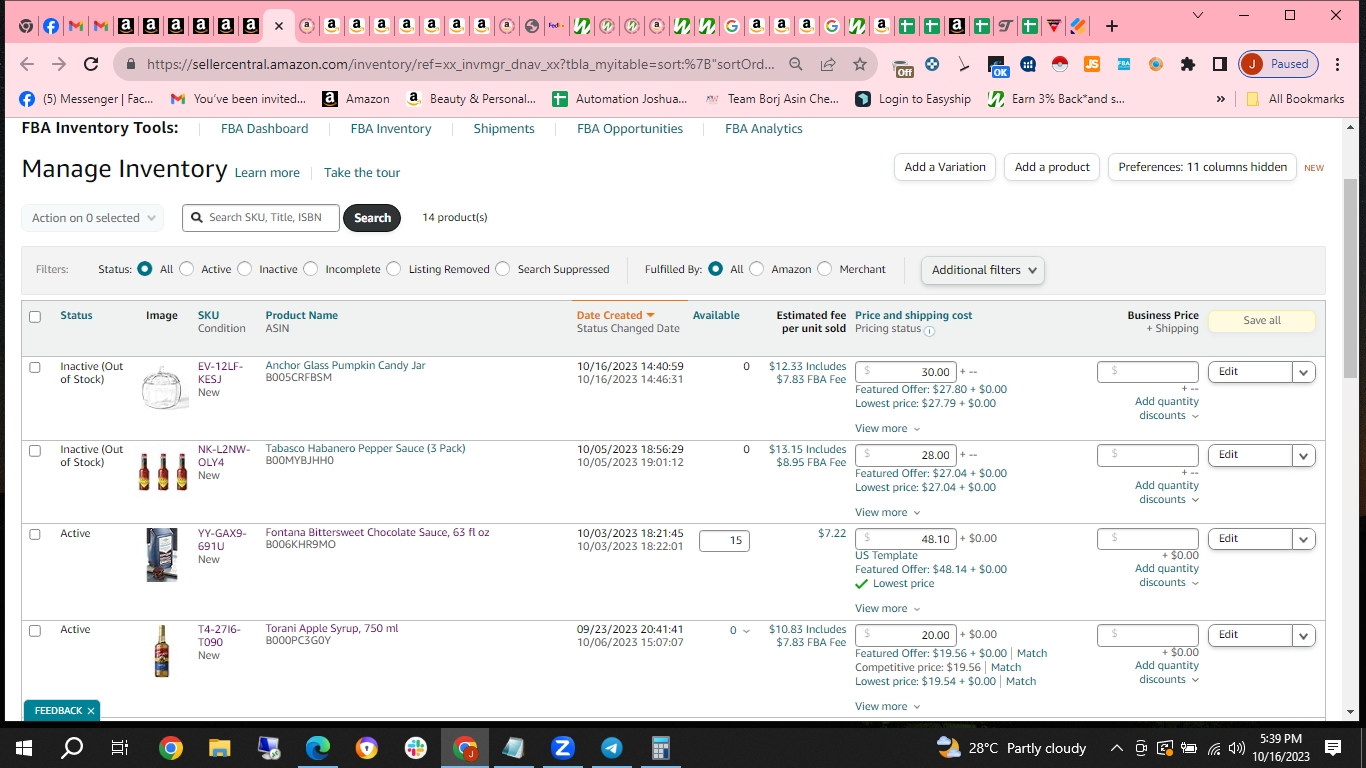Launch Microsoft Edge from the taskbar

pyautogui.click(x=318, y=747)
